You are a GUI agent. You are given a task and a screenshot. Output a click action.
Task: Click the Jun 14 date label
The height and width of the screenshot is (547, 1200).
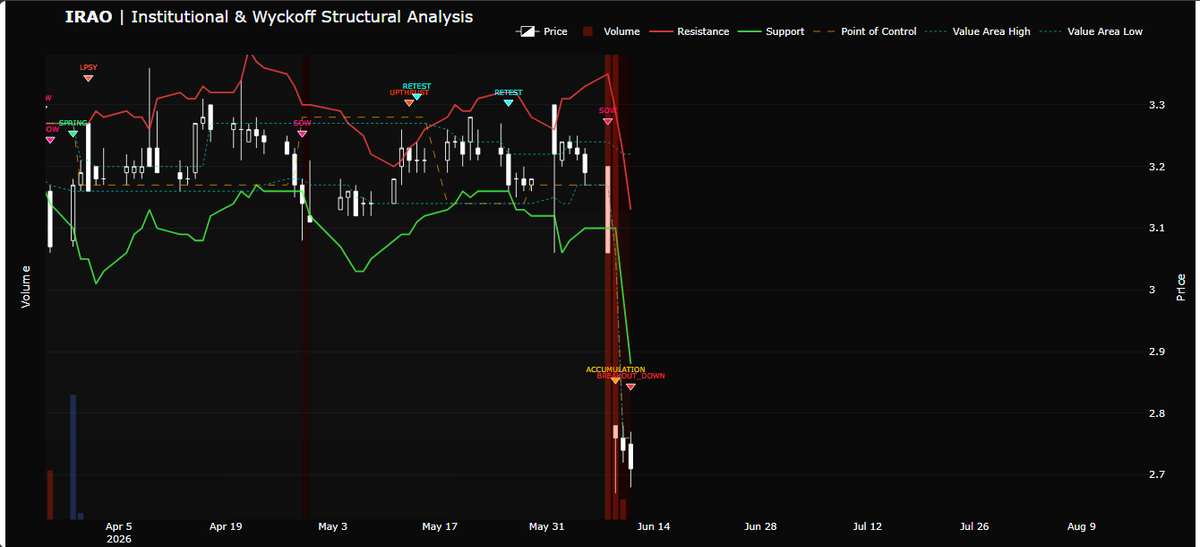coord(653,526)
